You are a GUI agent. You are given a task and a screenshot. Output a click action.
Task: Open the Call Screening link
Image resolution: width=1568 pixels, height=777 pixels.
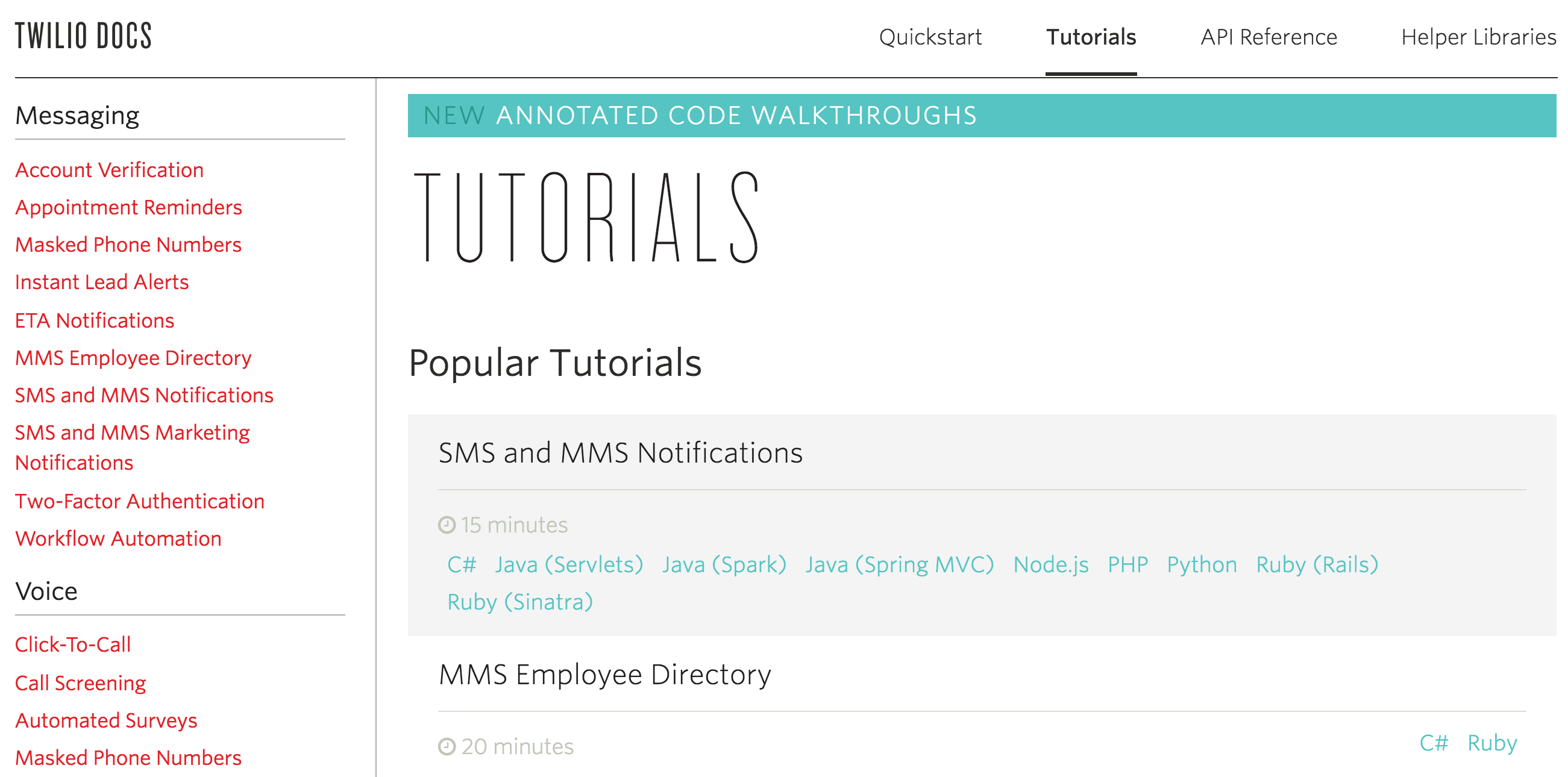pos(80,683)
